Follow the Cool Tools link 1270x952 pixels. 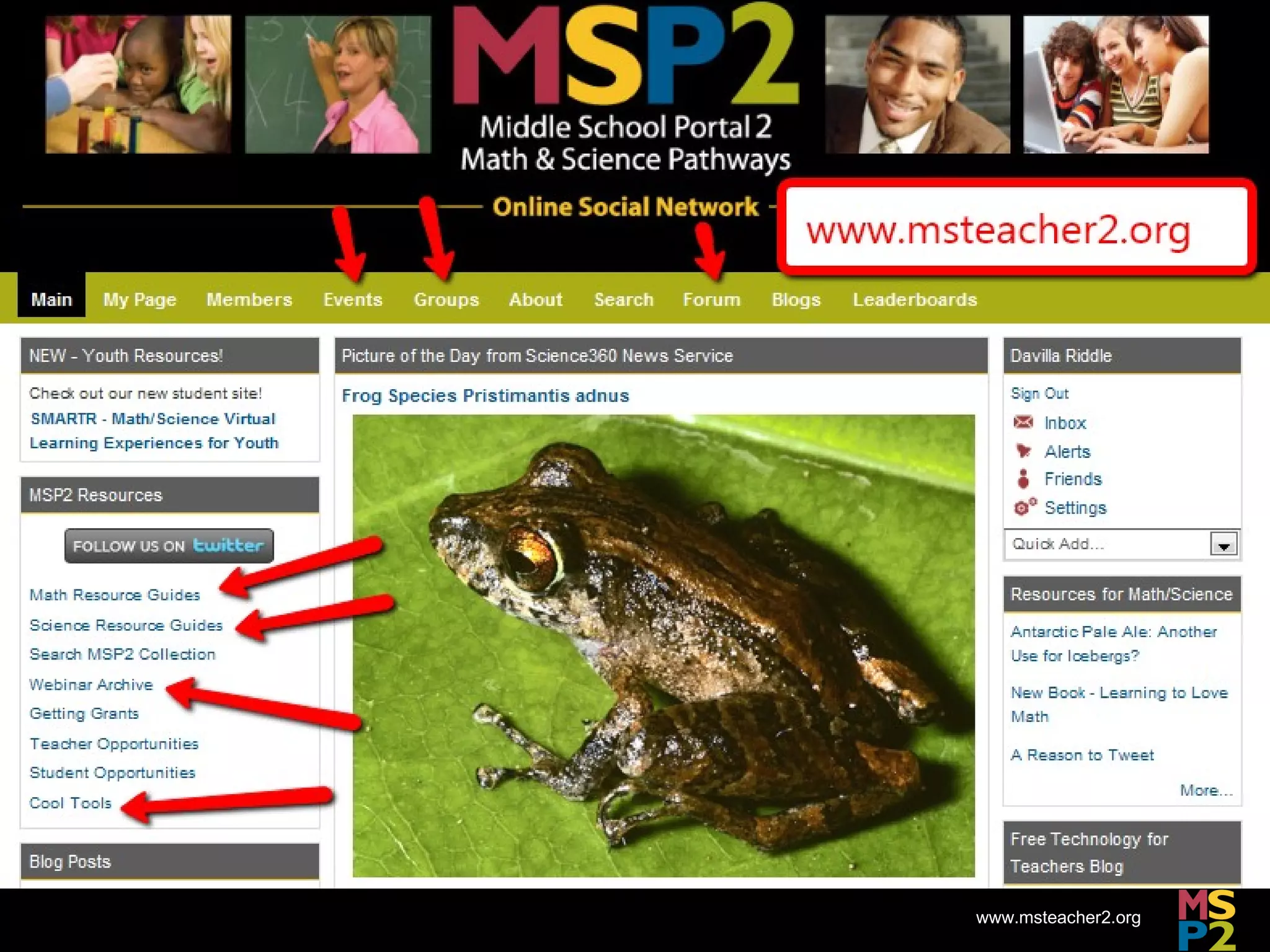pyautogui.click(x=71, y=803)
